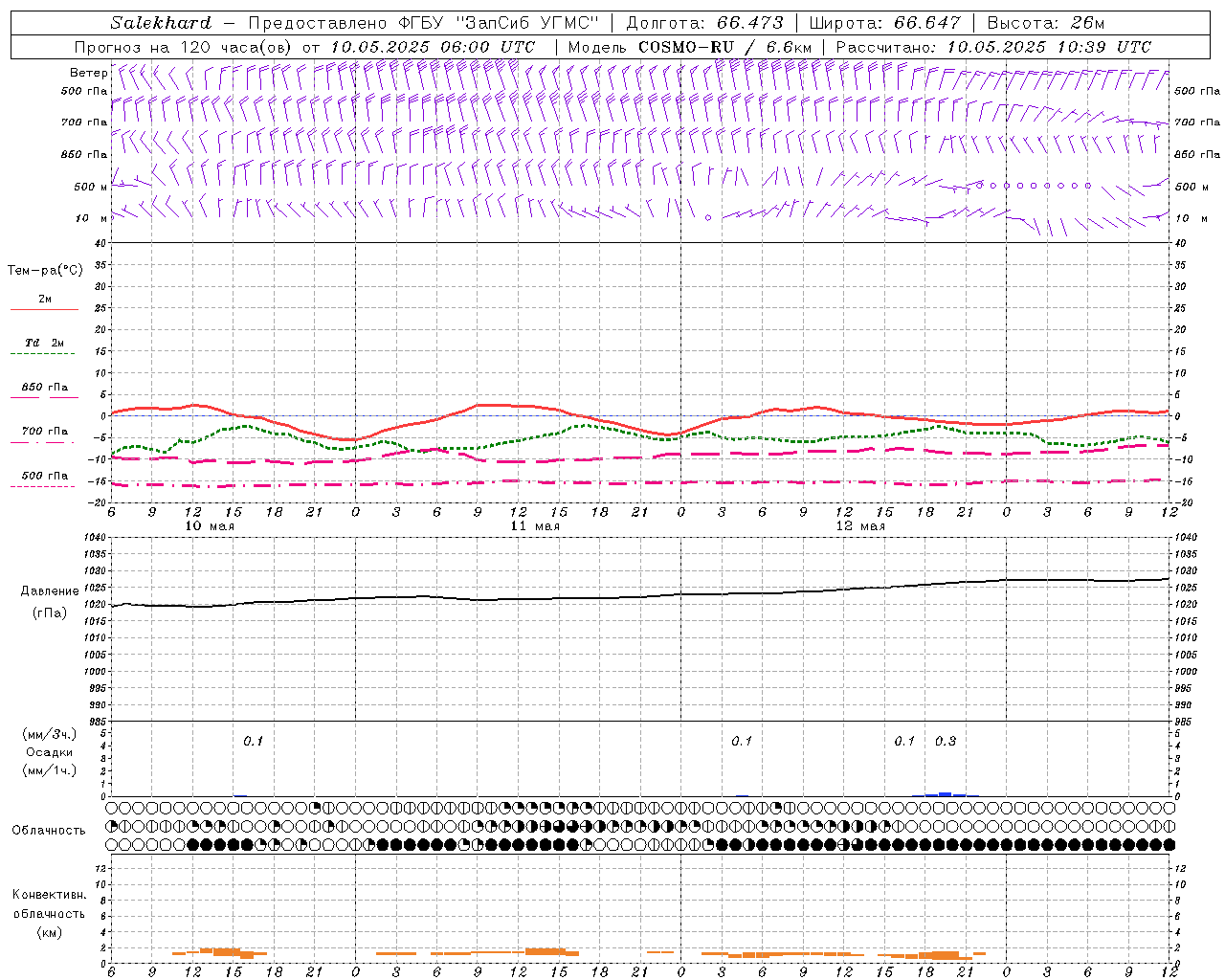1225x980 pixels.
Task: Click the "500 м" label left of wind panel
Action: (90, 187)
